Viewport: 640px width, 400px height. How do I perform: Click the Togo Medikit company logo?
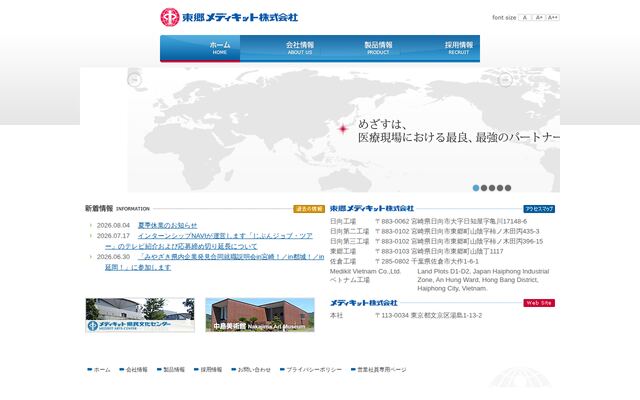(229, 17)
